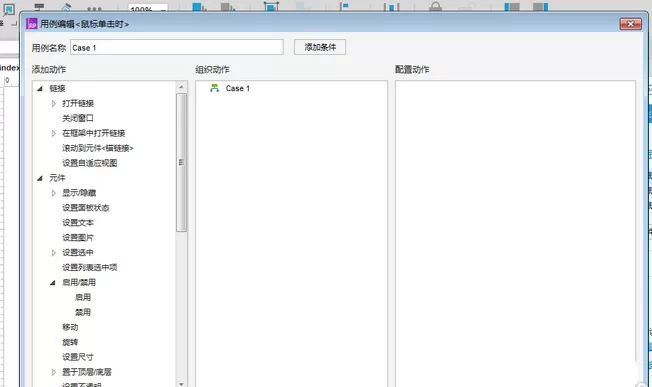Select the 置于顶层/底层 action
The width and height of the screenshot is (652, 387).
[87, 372]
